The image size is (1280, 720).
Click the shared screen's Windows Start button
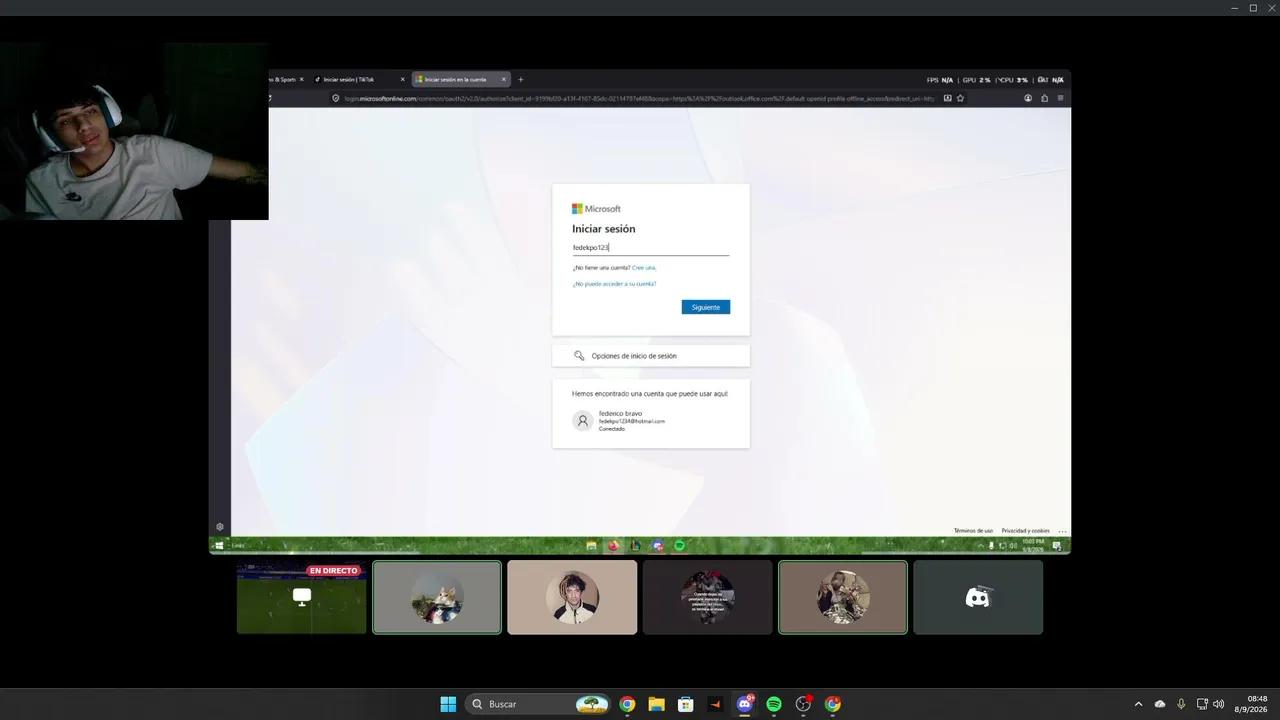pos(219,546)
